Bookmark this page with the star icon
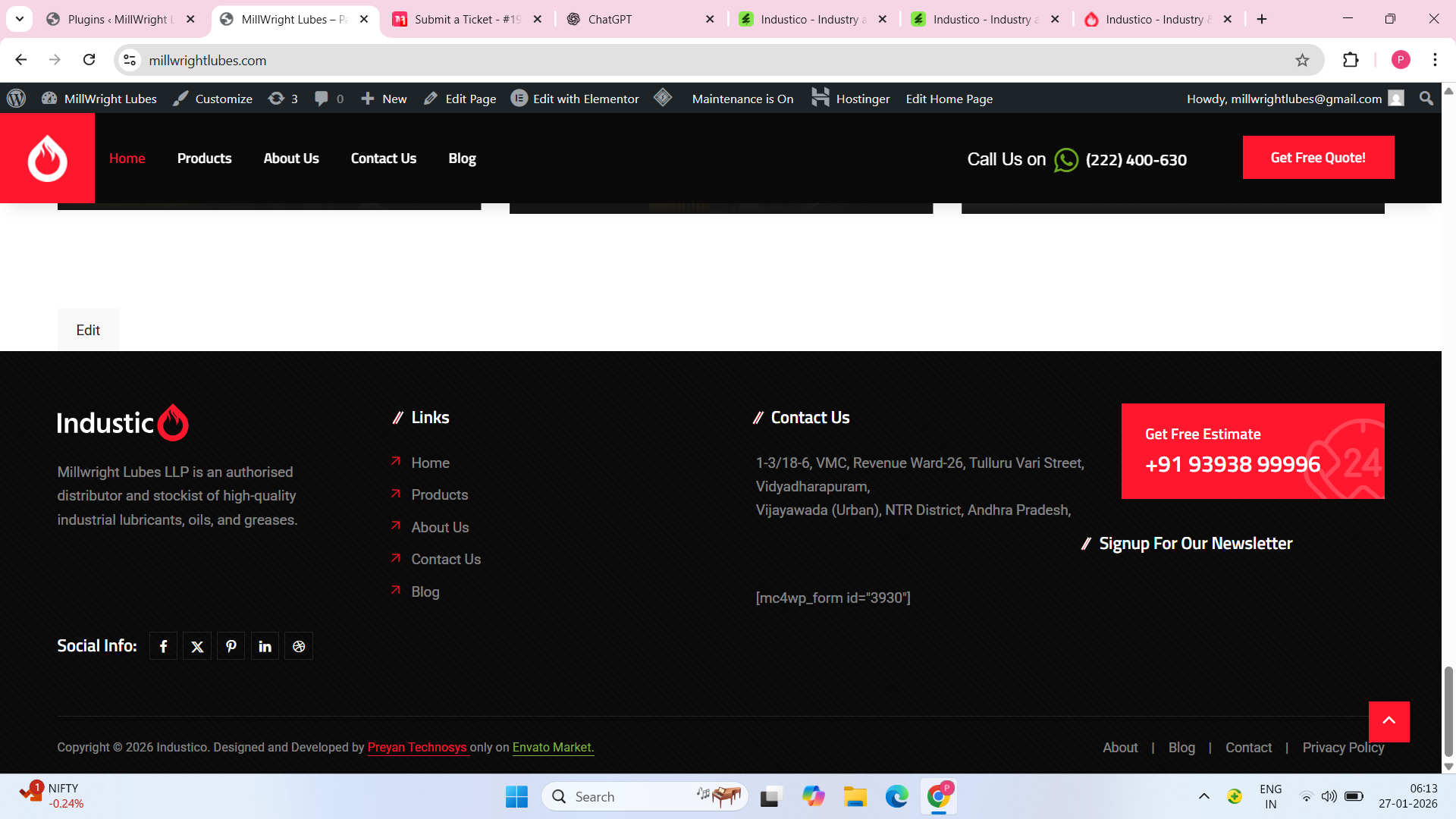The height and width of the screenshot is (819, 1456). (1302, 60)
